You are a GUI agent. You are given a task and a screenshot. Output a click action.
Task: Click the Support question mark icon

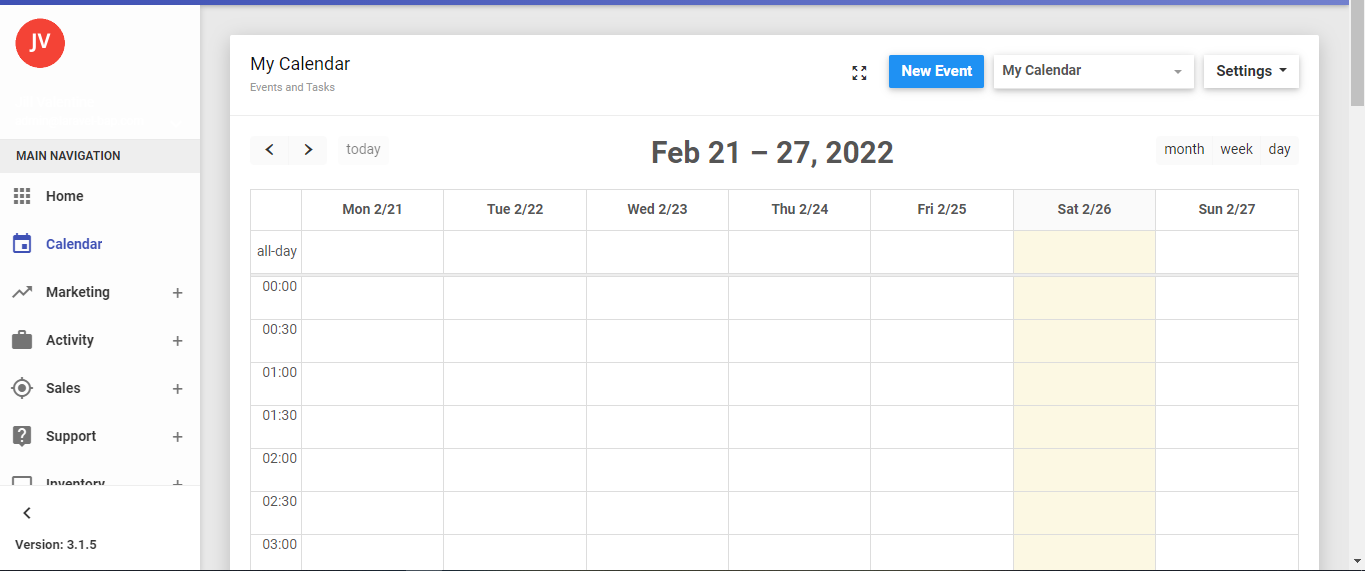[x=22, y=436]
